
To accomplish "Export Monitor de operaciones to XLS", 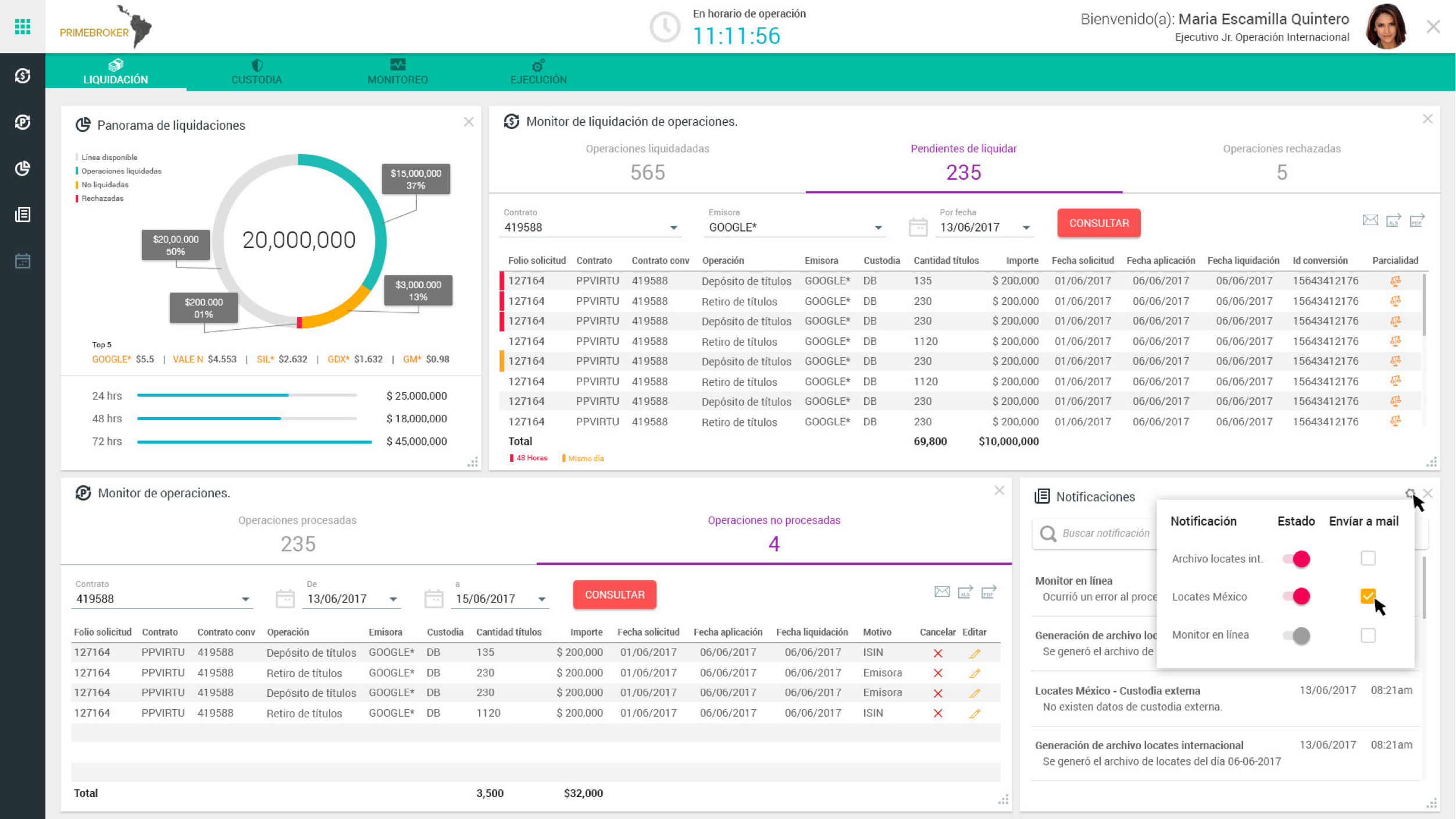I will [x=965, y=592].
